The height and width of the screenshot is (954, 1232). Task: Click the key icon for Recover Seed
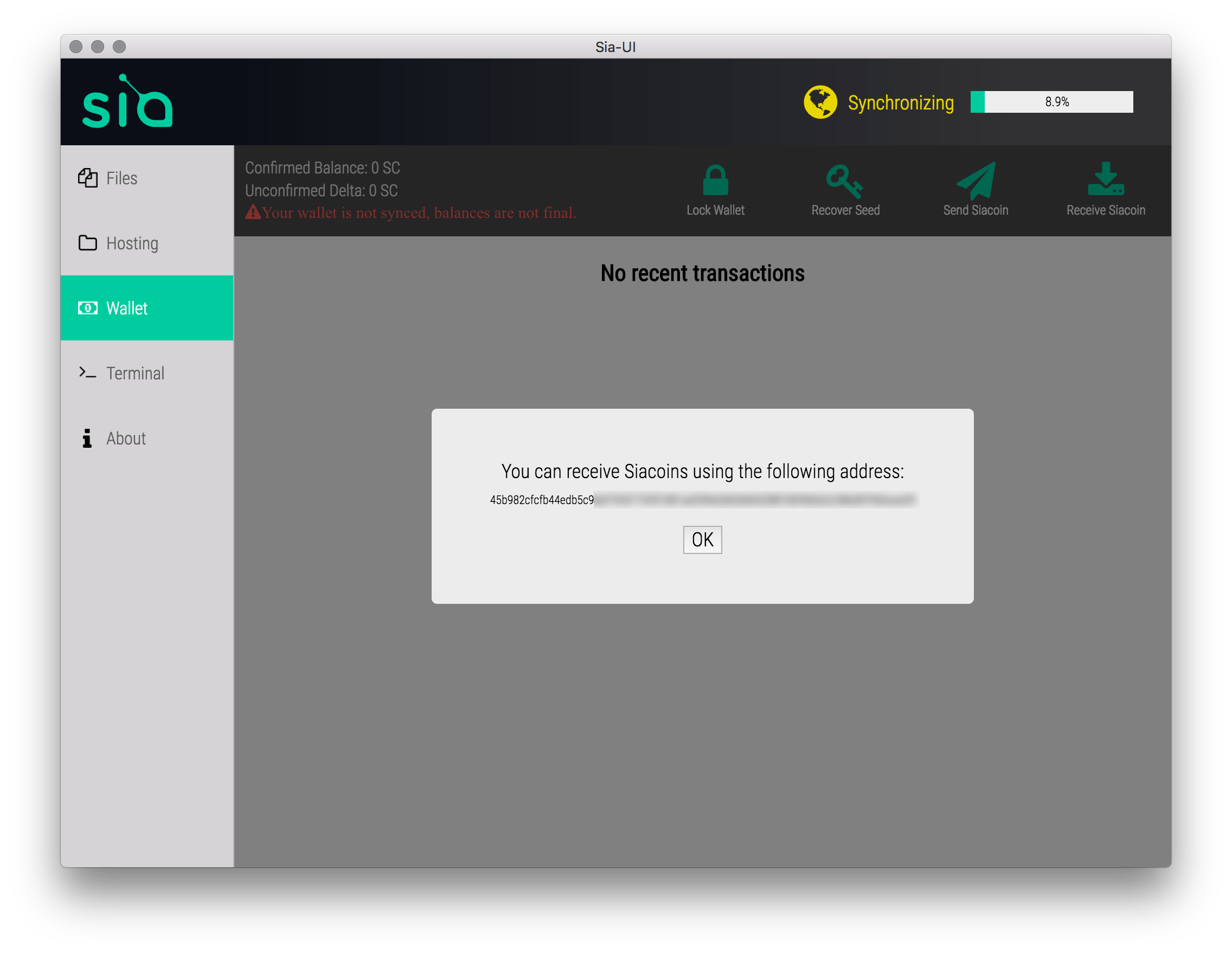tap(844, 181)
